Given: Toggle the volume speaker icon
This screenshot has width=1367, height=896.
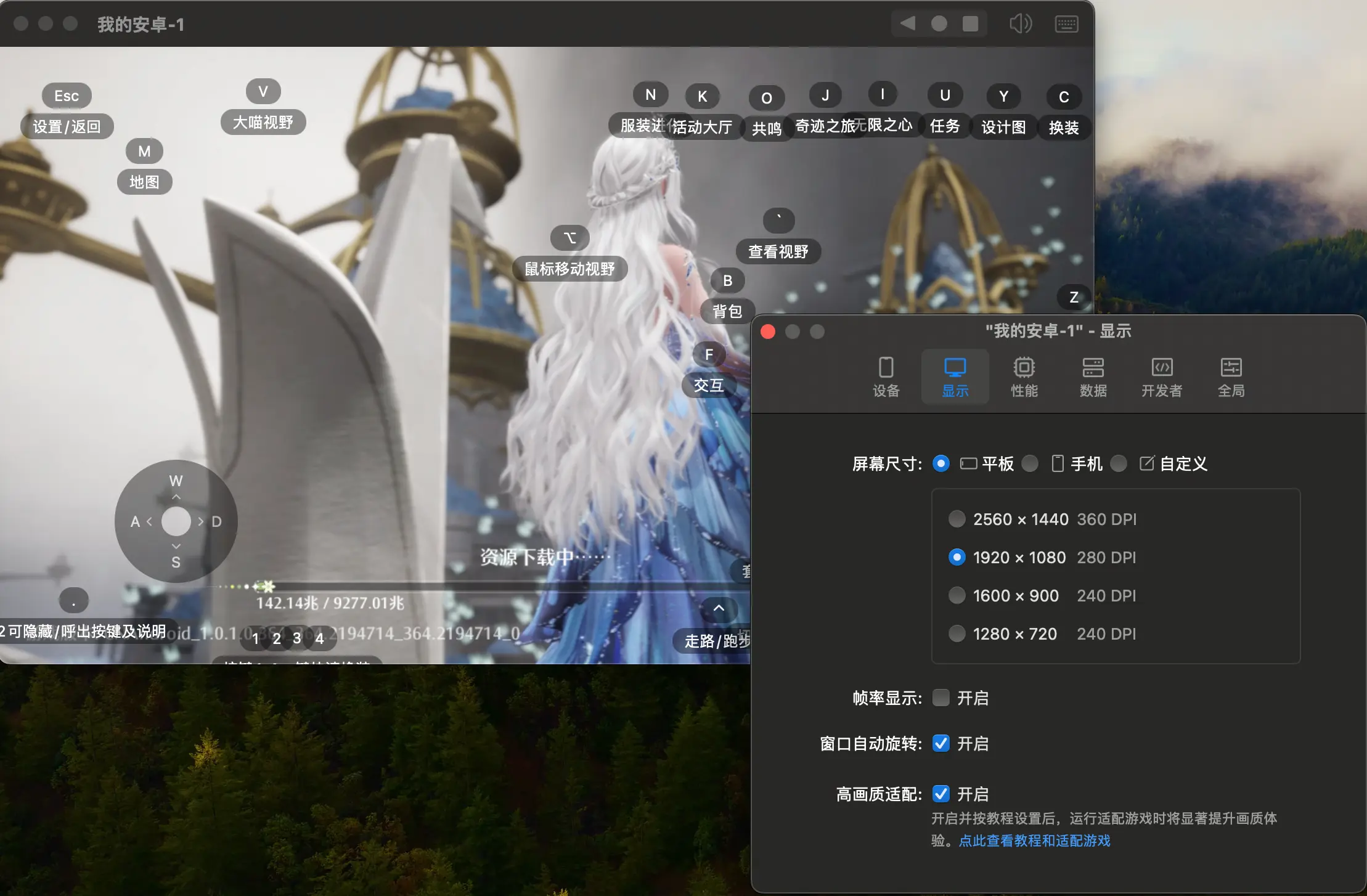Looking at the screenshot, I should (1020, 23).
